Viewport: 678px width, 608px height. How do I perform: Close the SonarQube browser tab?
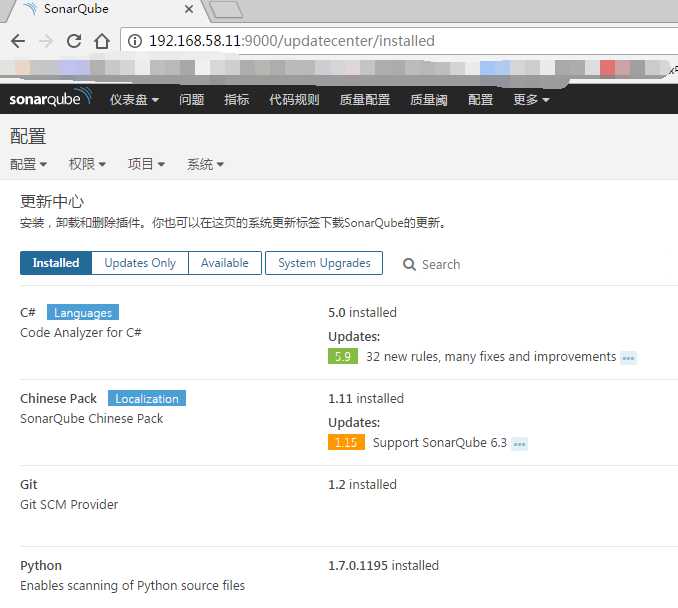189,9
